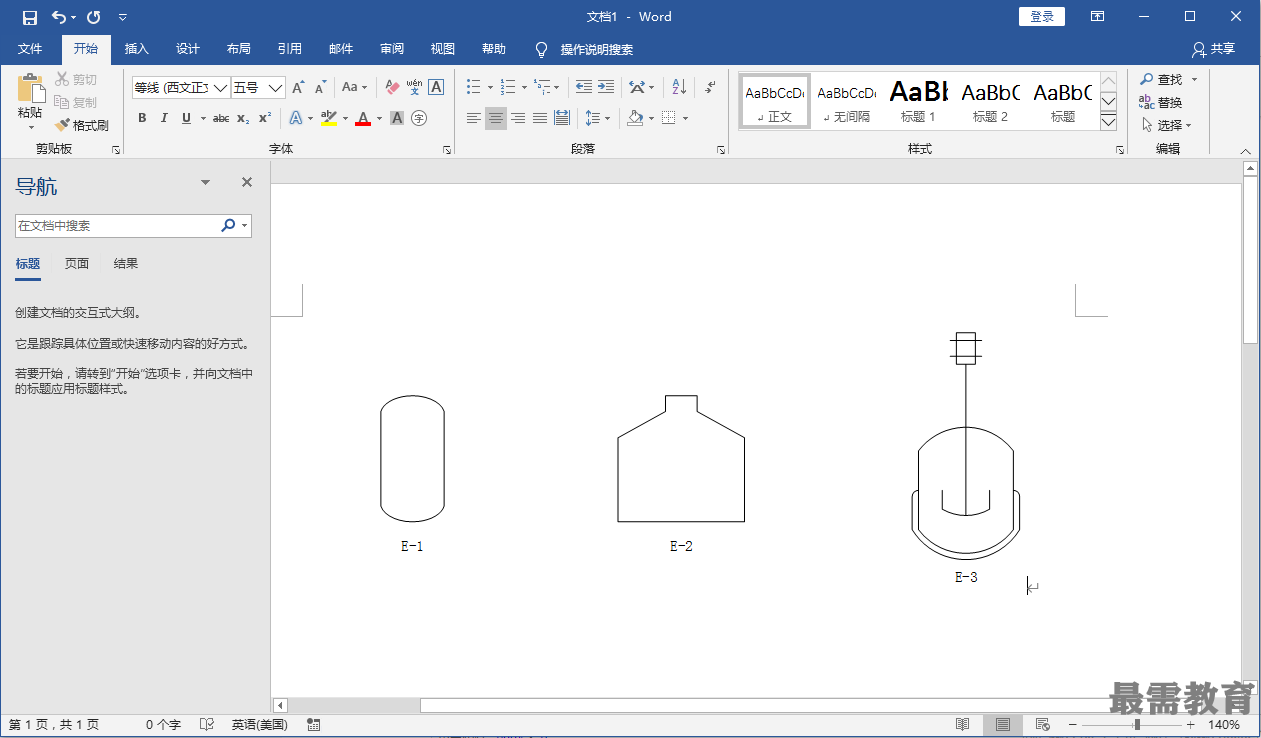Click the distributed alignment icon
Image resolution: width=1261 pixels, height=738 pixels.
click(x=562, y=118)
